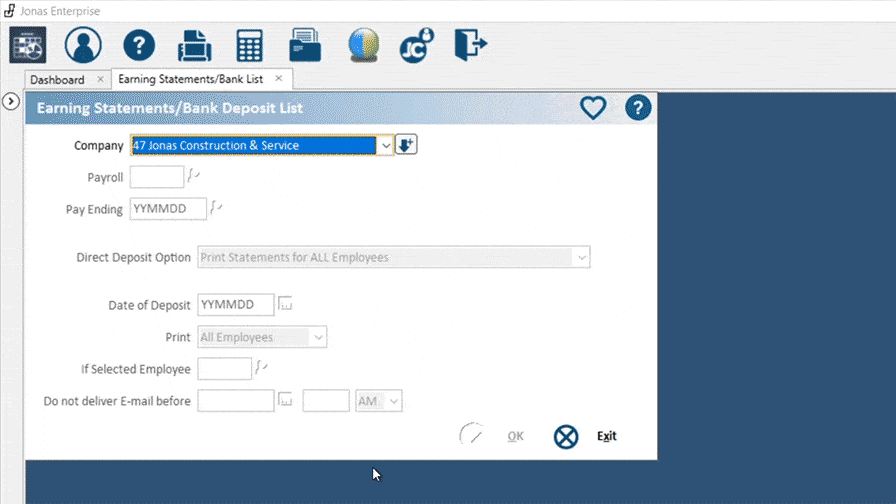Image resolution: width=896 pixels, height=504 pixels.
Task: Open the toolbar help question mark
Action: pos(139,45)
